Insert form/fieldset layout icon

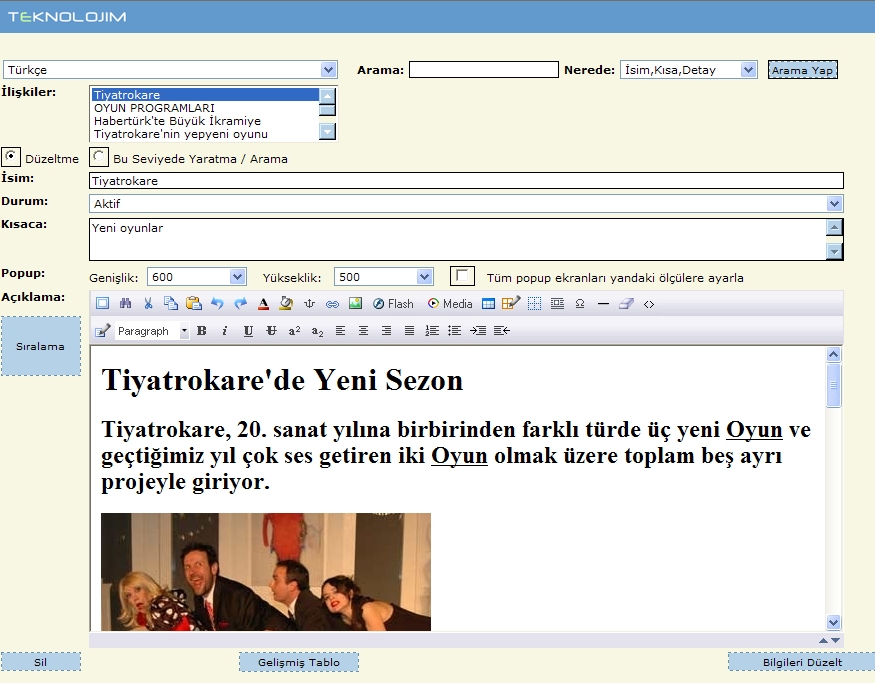point(557,304)
